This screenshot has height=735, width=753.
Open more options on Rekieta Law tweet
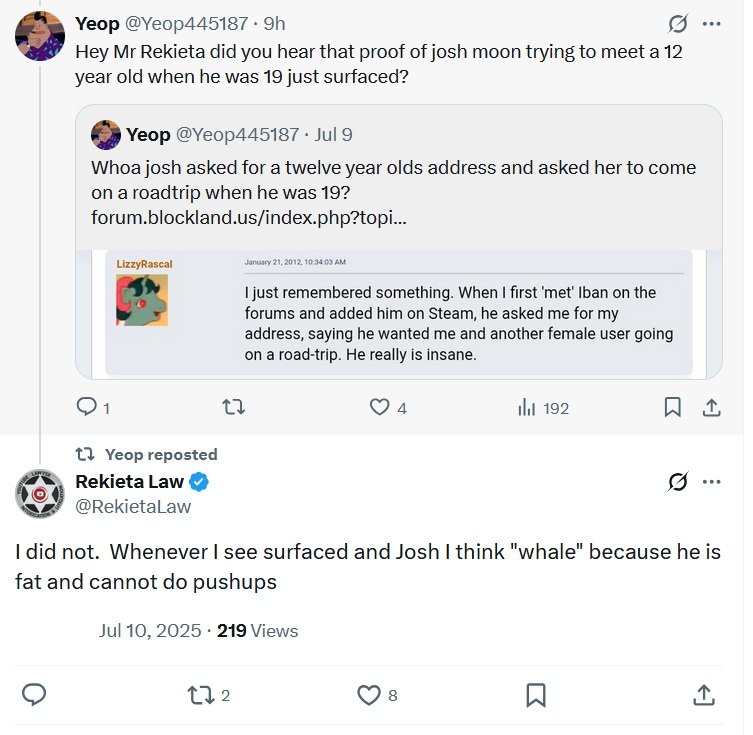712,482
